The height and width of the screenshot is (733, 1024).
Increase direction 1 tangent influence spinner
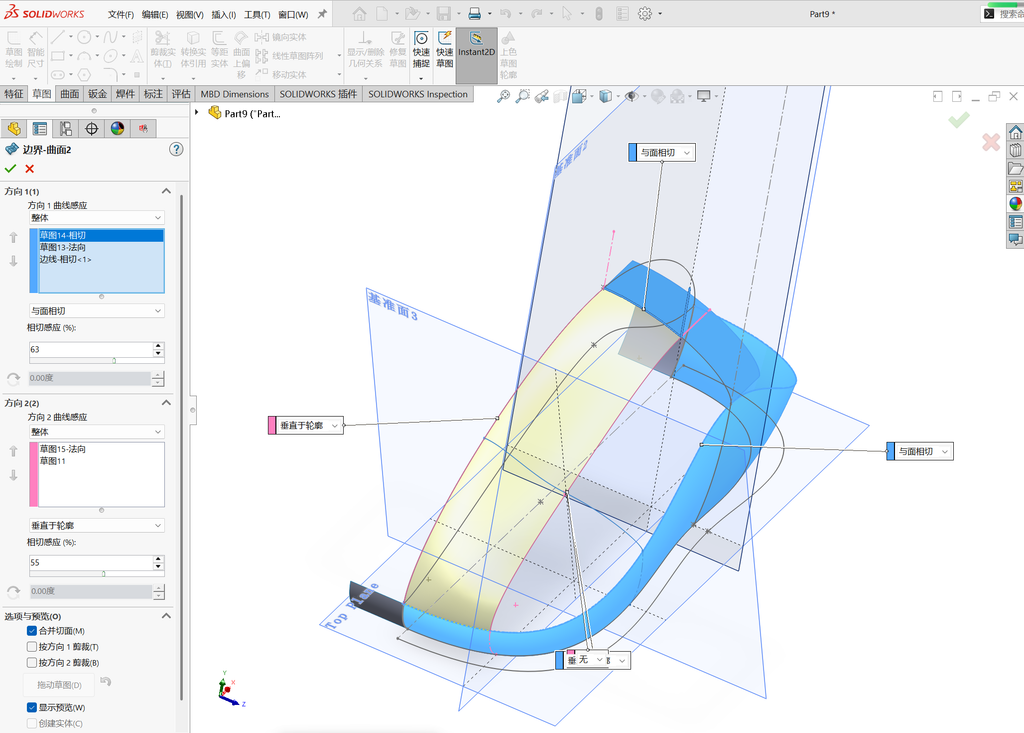tap(158, 346)
